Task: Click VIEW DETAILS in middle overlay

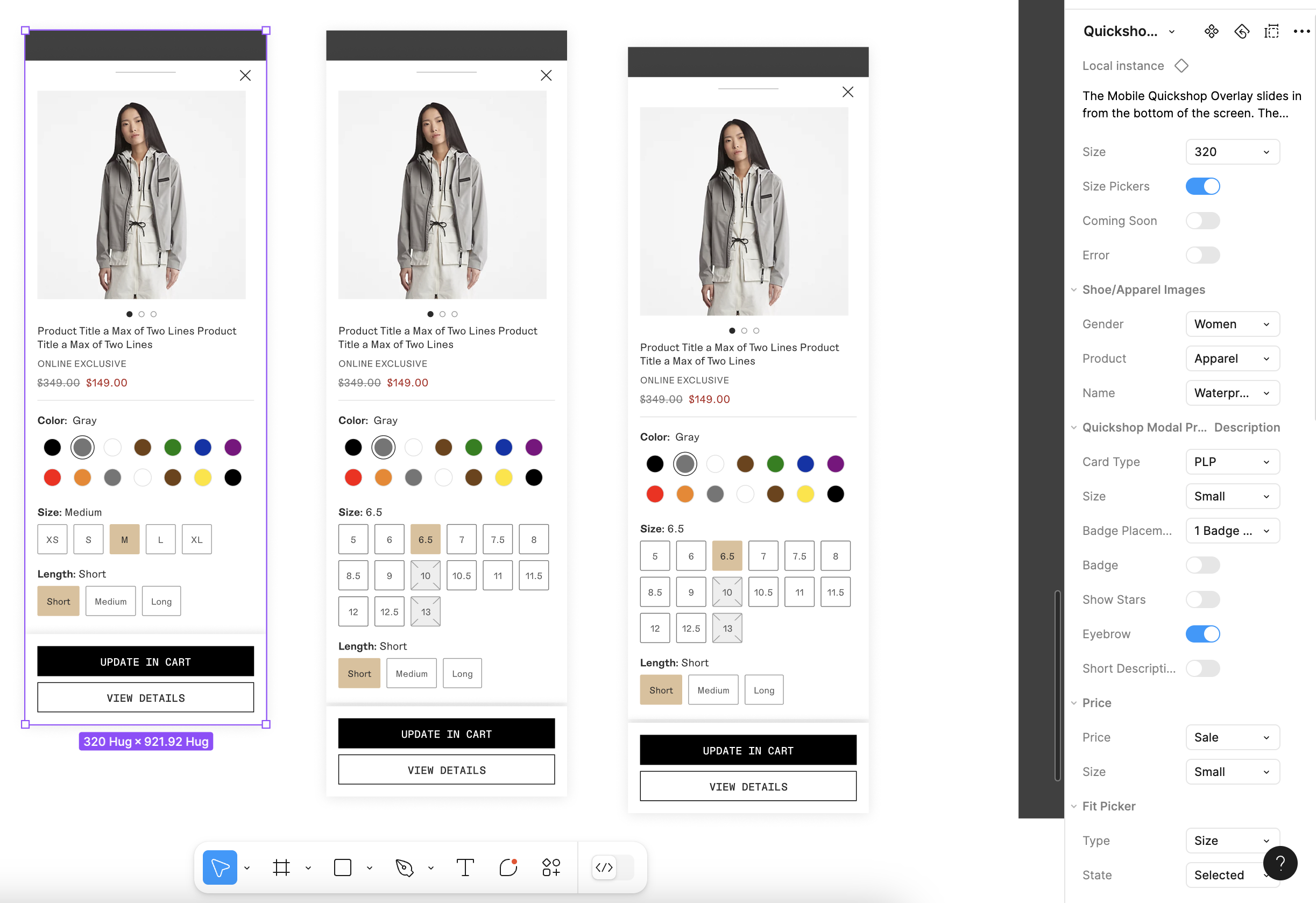Action: pos(446,770)
